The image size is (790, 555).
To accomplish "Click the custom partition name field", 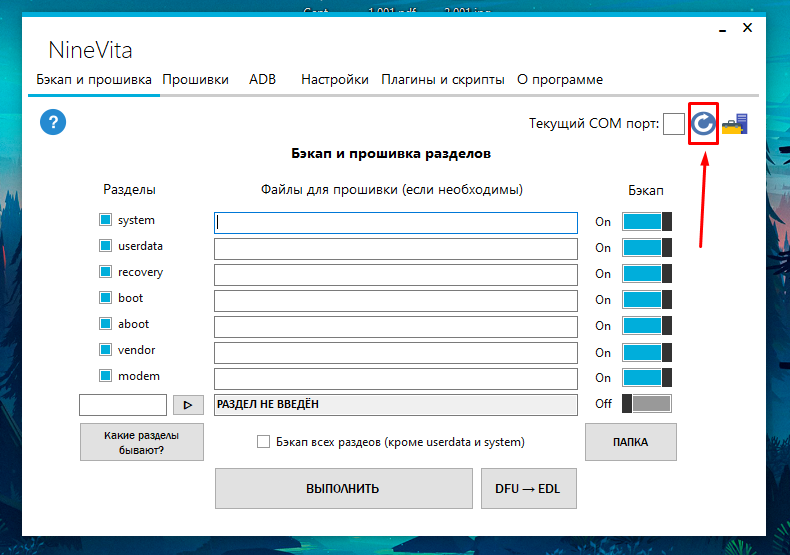I will click(123, 405).
